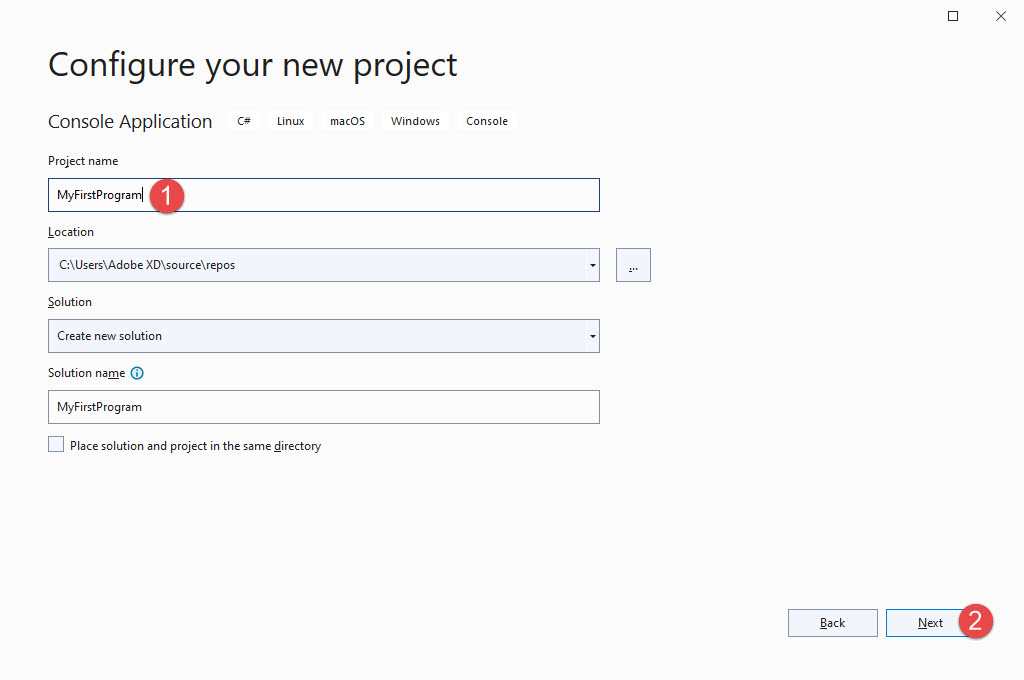Click the Location path text field
This screenshot has width=1024, height=680.
pyautogui.click(x=300, y=264)
